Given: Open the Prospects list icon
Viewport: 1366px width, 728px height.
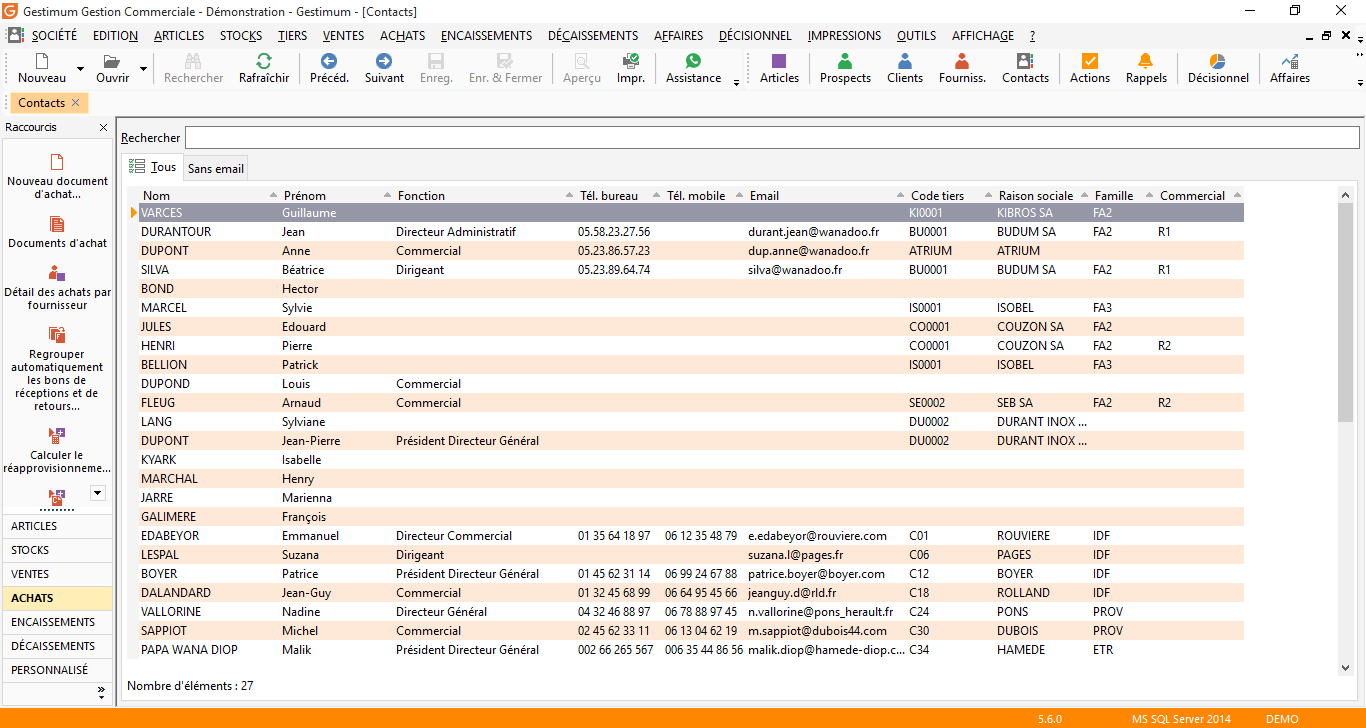Looking at the screenshot, I should pos(845,61).
